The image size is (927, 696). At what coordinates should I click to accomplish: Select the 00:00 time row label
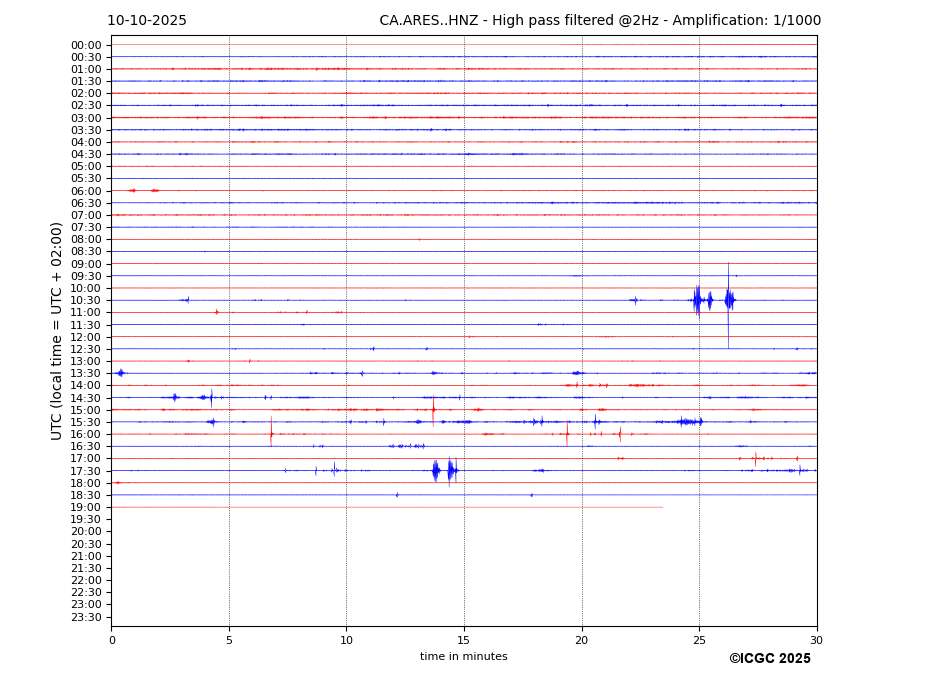point(86,45)
